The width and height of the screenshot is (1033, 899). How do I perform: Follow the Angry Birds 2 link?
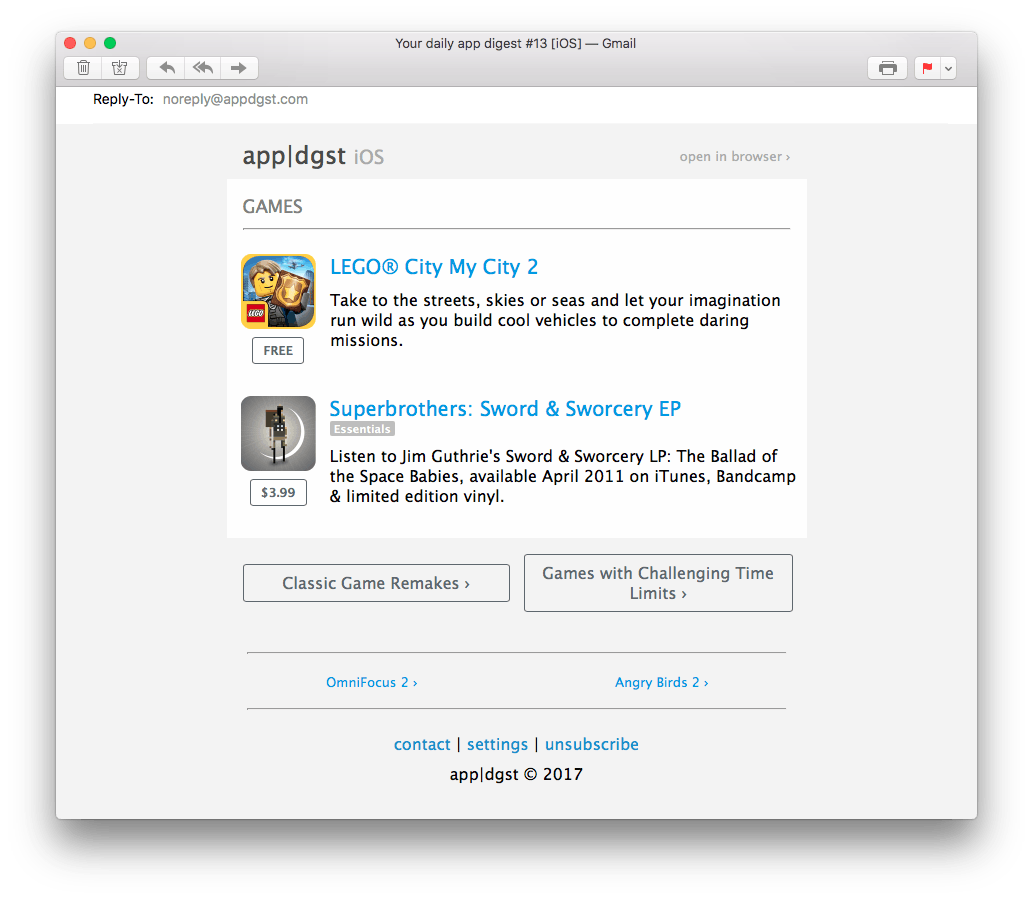coord(661,682)
